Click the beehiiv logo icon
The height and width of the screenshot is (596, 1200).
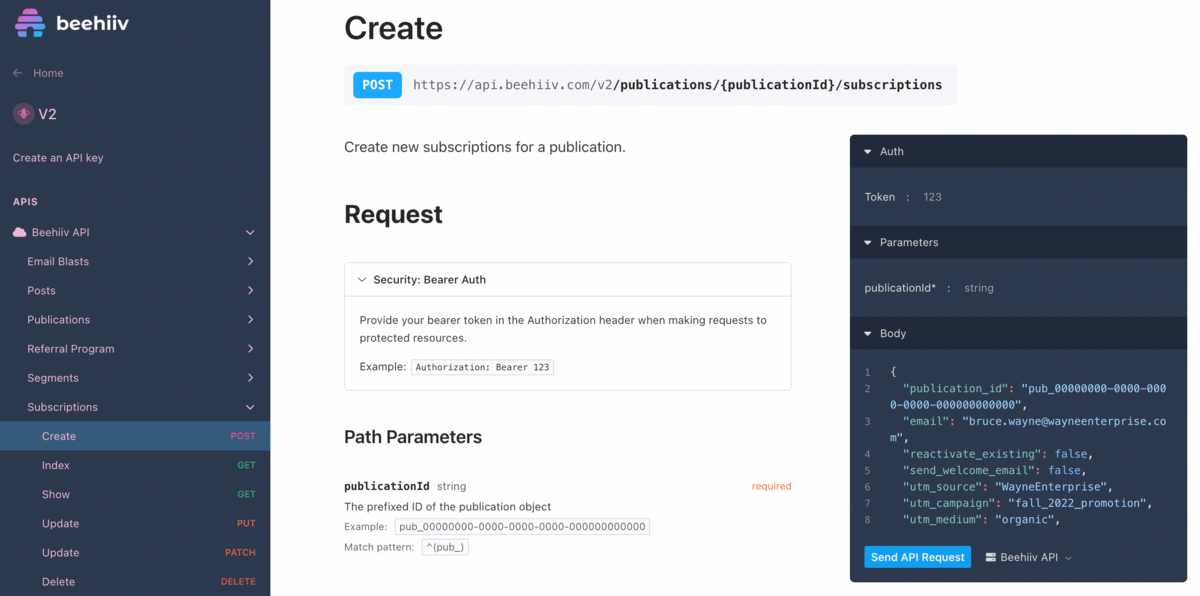click(x=30, y=23)
